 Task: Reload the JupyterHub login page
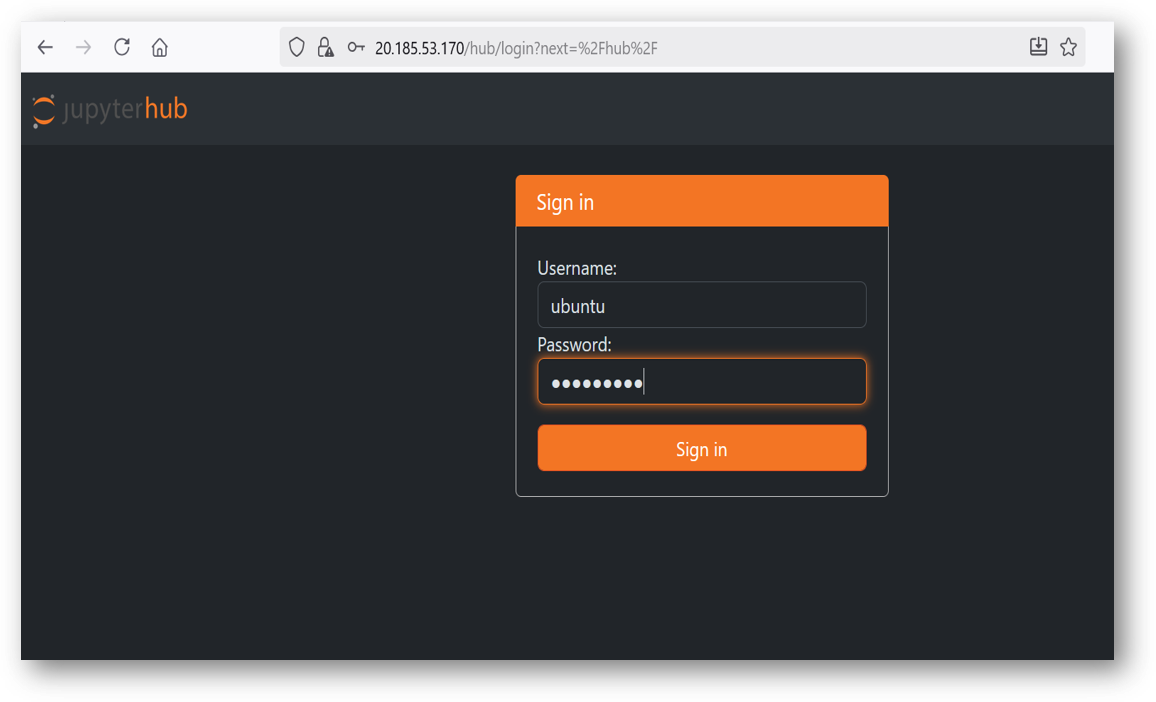pos(121,46)
